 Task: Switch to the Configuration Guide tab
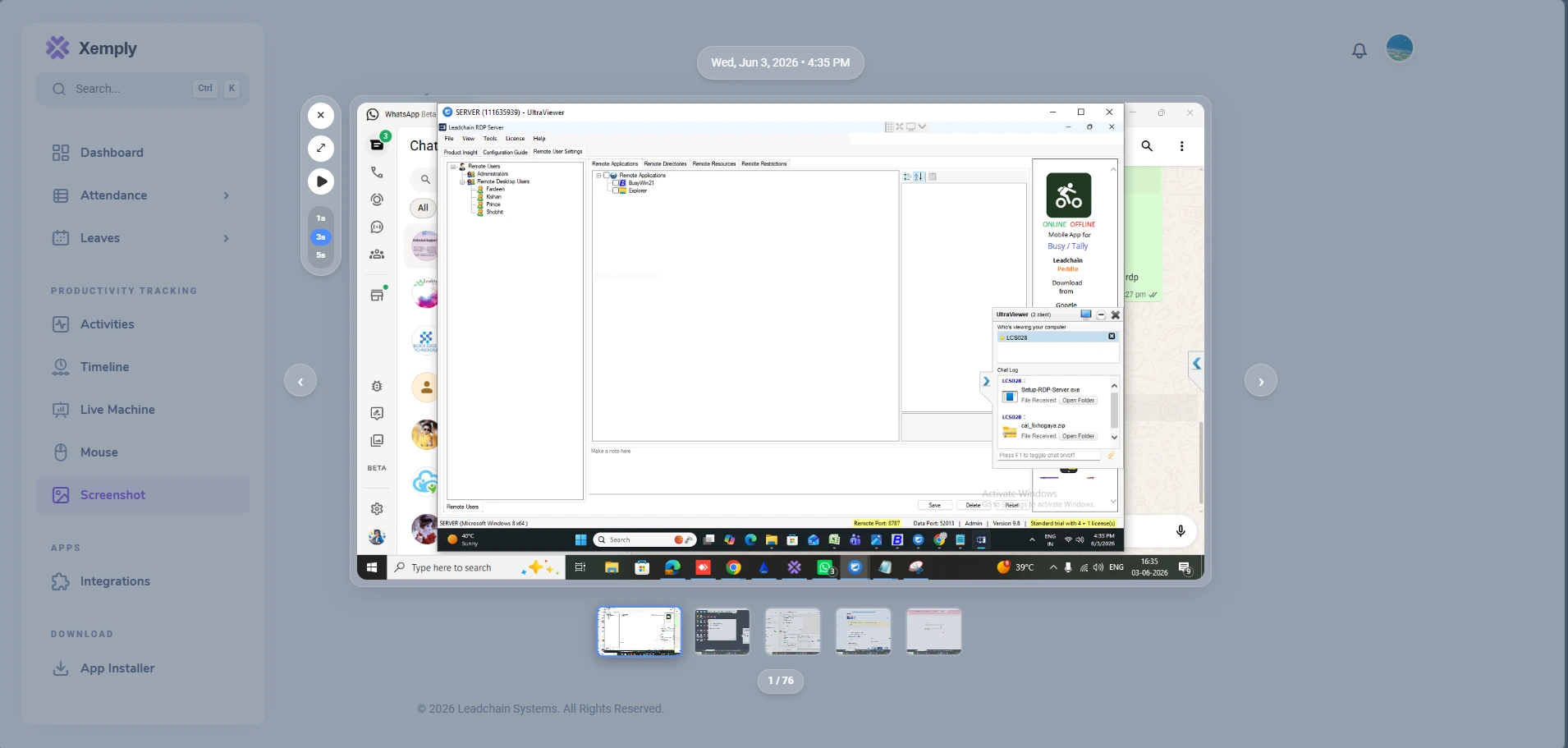(505, 152)
